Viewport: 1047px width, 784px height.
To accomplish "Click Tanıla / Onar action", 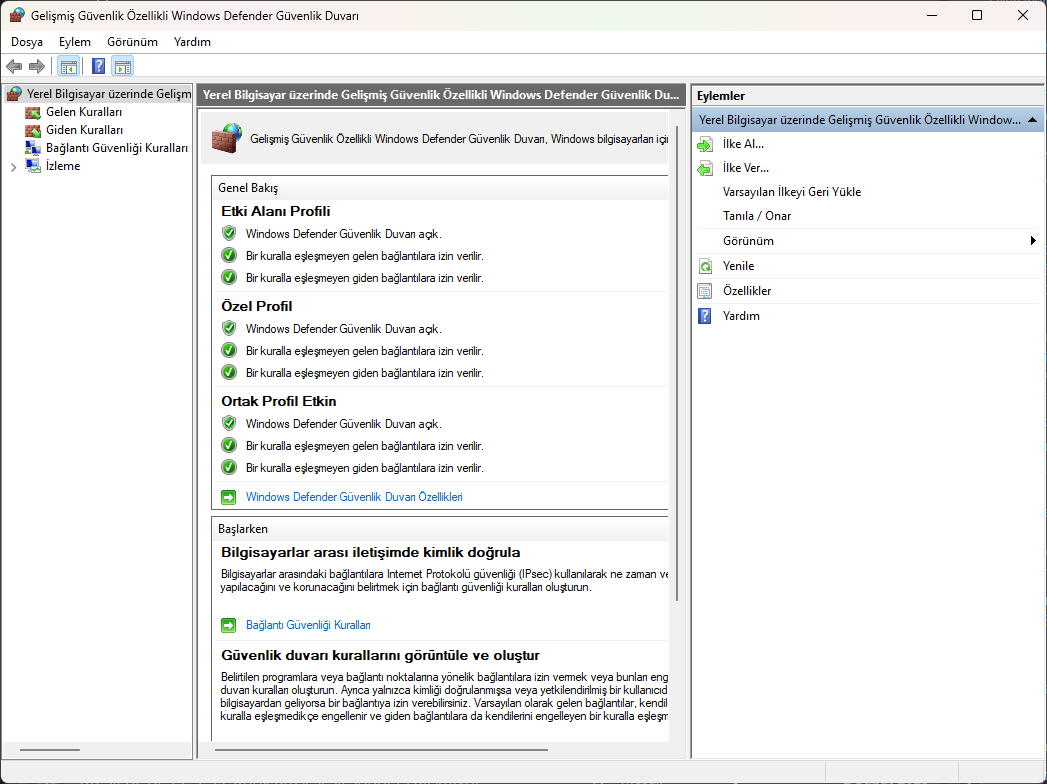I will point(757,216).
